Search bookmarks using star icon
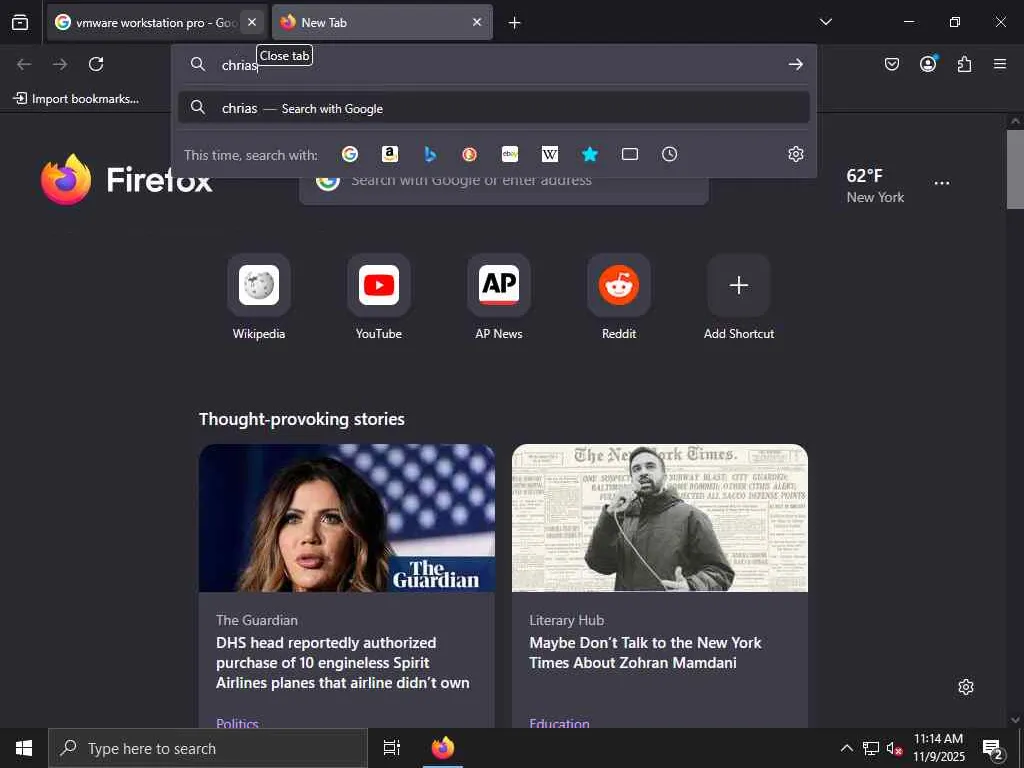Screen dimensions: 1024x768 (590, 154)
